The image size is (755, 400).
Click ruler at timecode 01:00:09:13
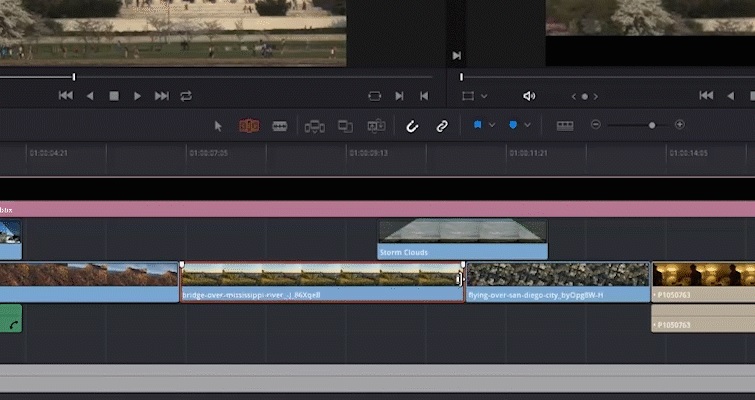tap(368, 153)
